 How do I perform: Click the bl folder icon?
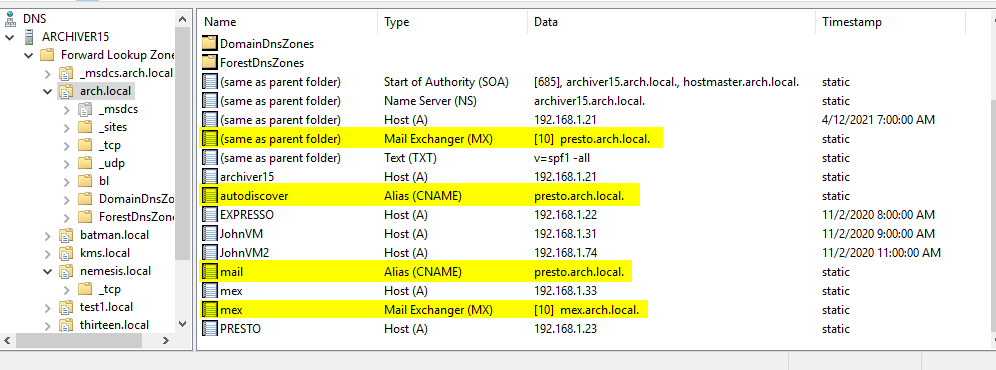coord(85,181)
